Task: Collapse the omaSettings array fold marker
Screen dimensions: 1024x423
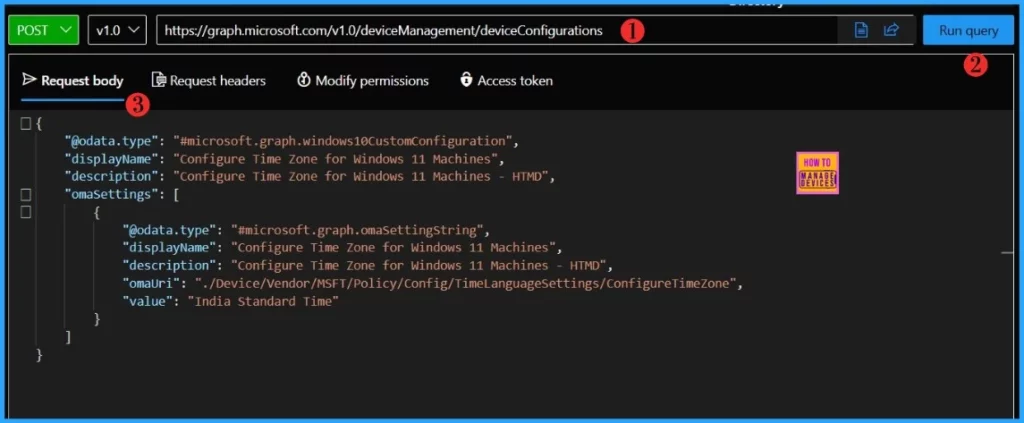Action: 25,194
